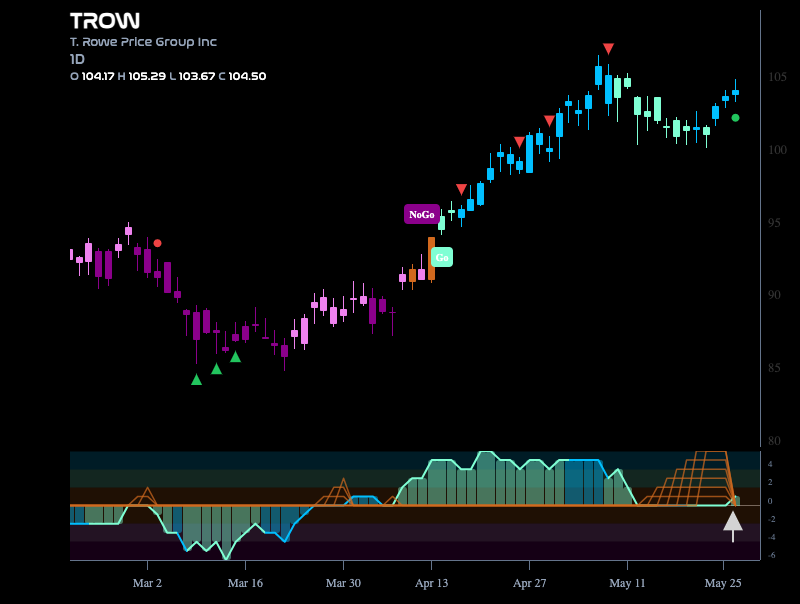
Task: Click the 80 price axis label
Action: [774, 441]
